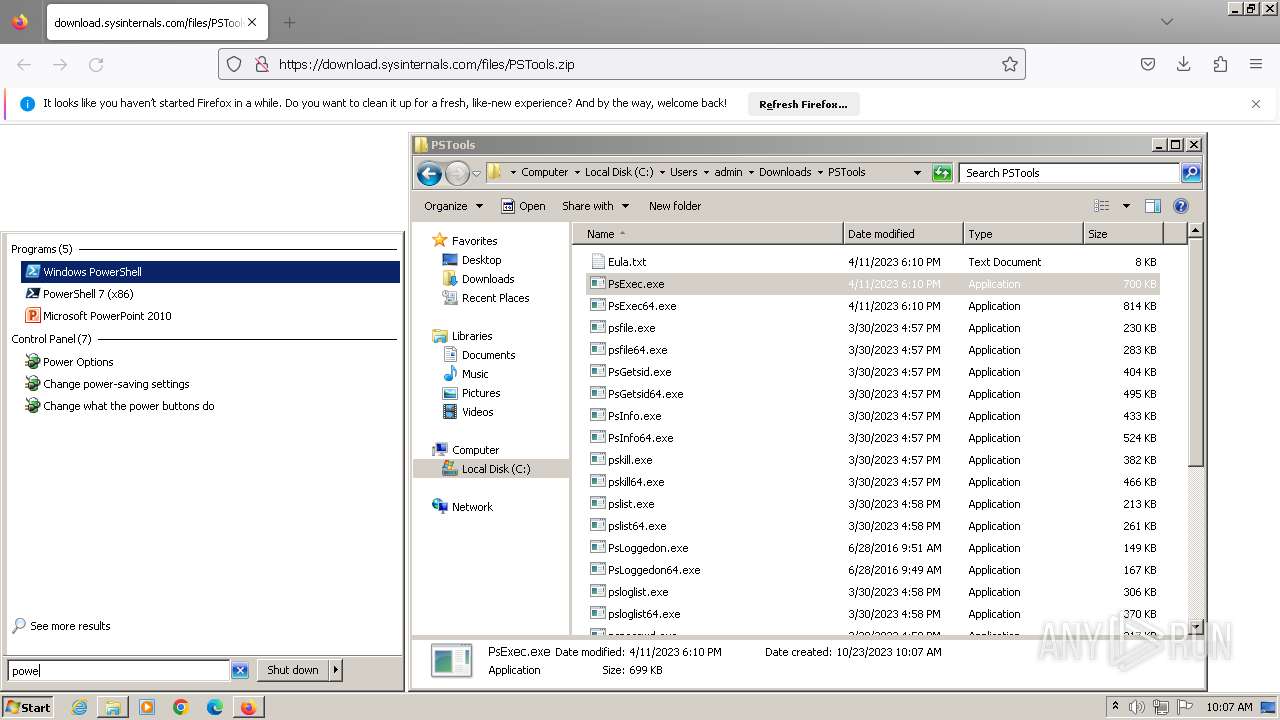Open recent locations dropdown in Explorer
1280x720 pixels.
476,173
